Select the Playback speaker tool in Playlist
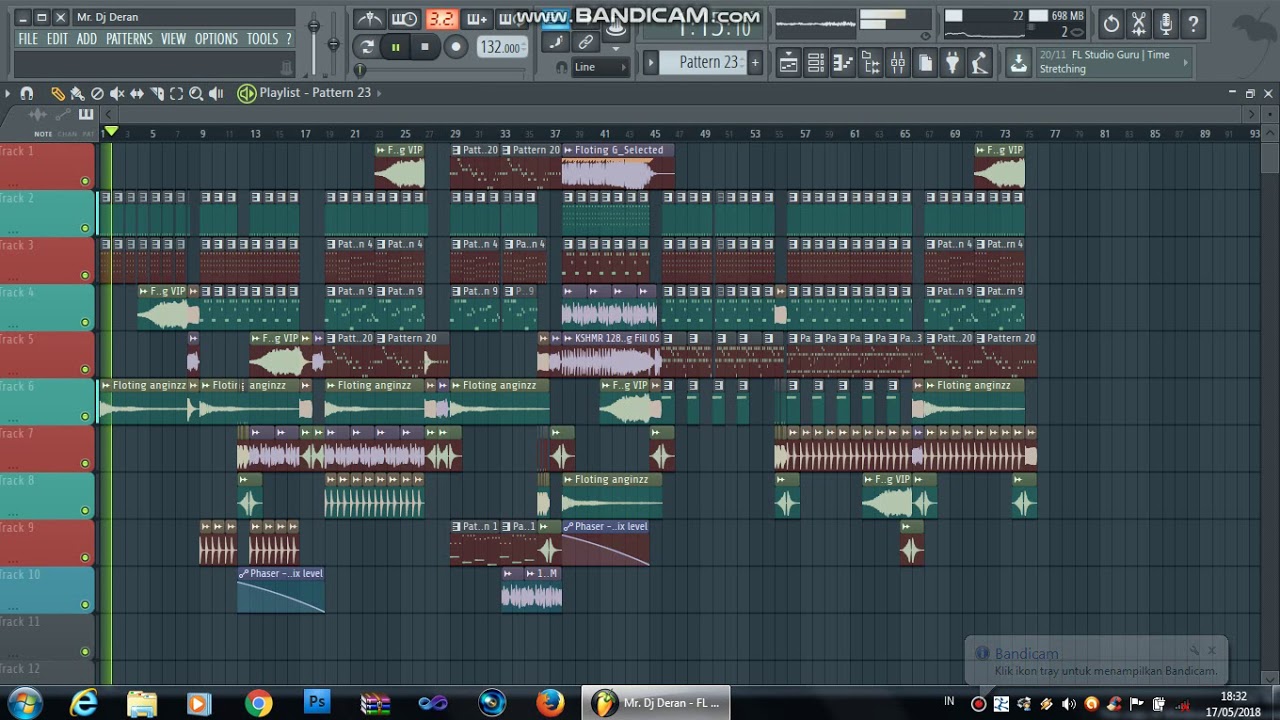The height and width of the screenshot is (720, 1280). [216, 93]
